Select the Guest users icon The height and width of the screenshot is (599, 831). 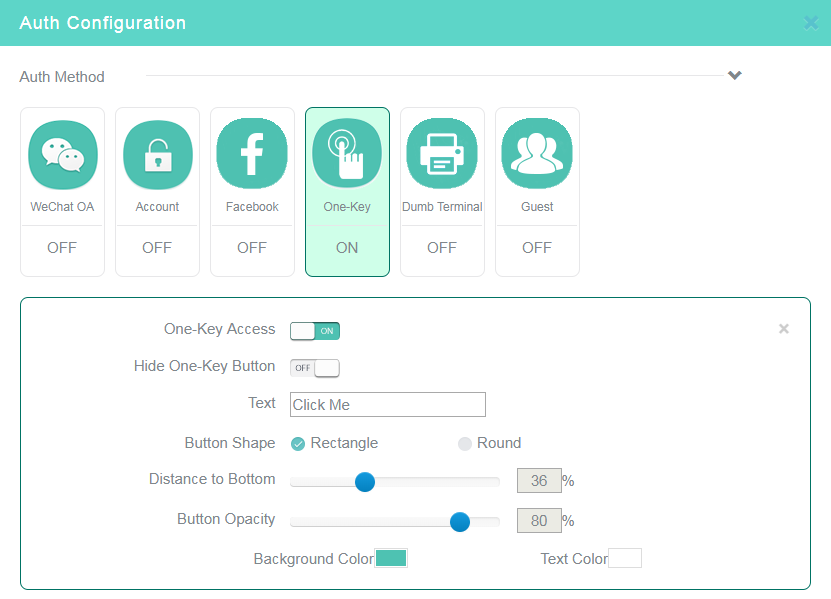537,154
